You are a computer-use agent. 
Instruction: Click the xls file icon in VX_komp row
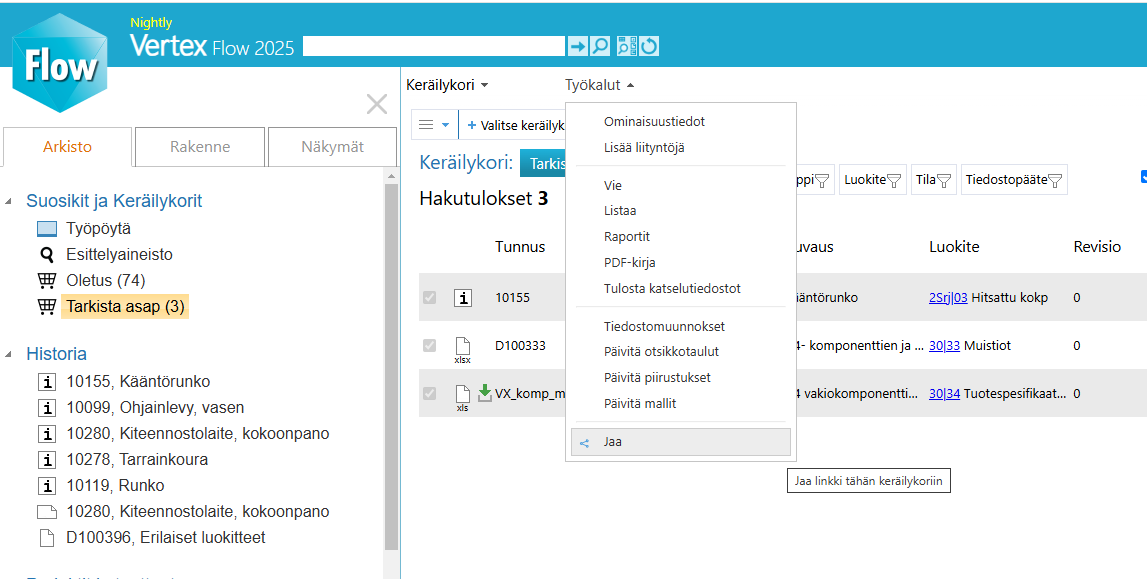462,397
